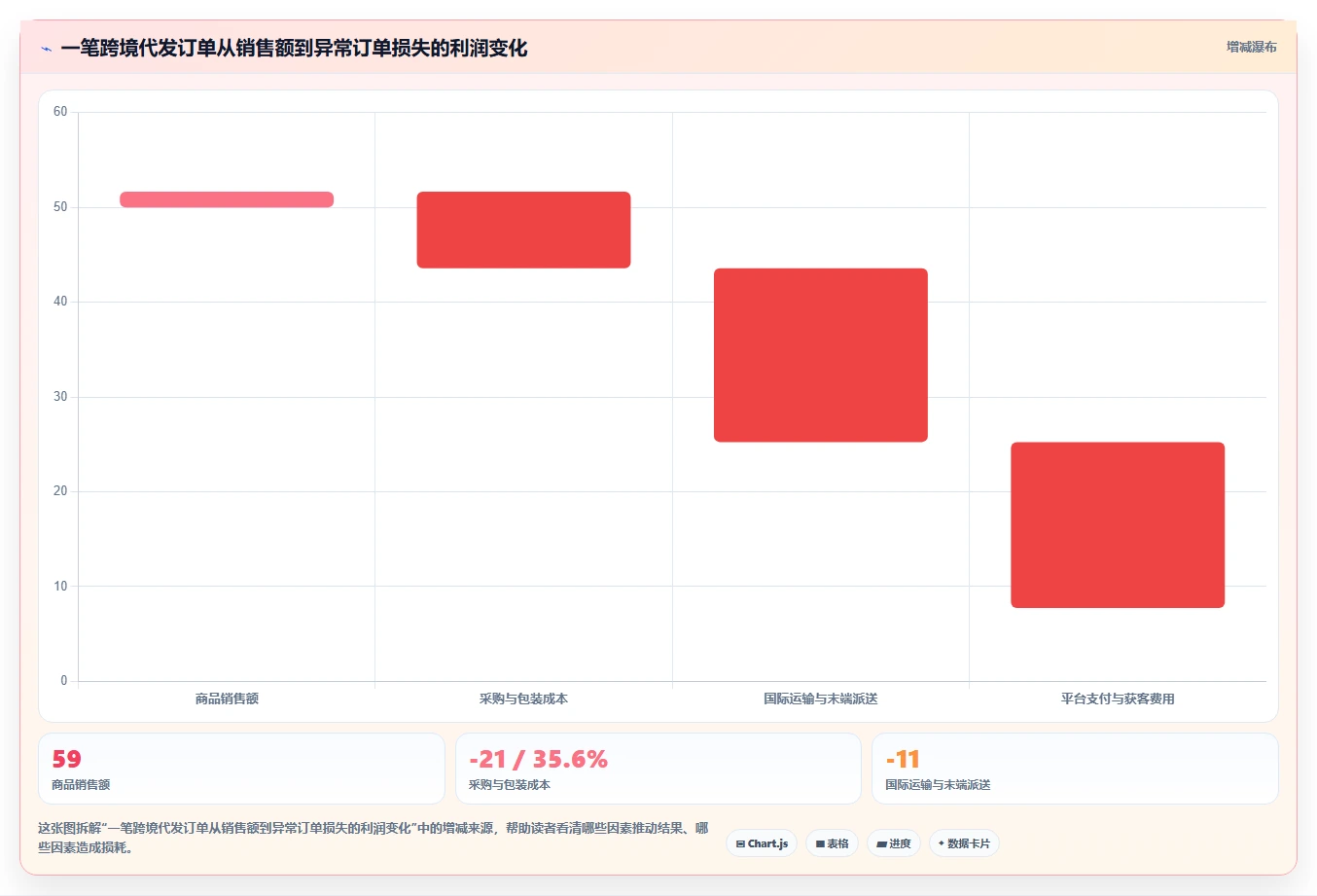
Task: Click the Chart.js tag chip
Action: click(762, 843)
